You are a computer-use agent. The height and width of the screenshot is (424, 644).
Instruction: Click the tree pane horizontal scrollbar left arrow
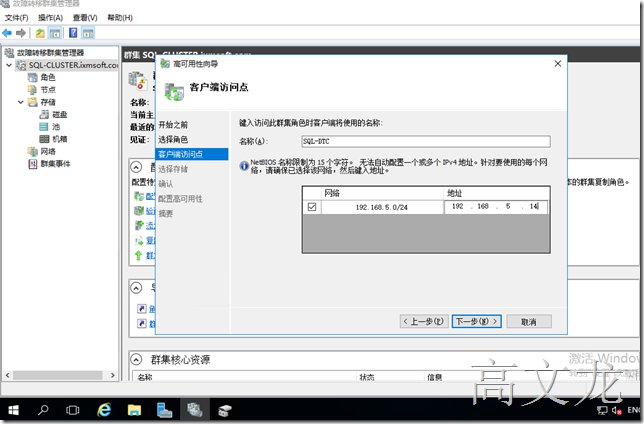click(7, 375)
